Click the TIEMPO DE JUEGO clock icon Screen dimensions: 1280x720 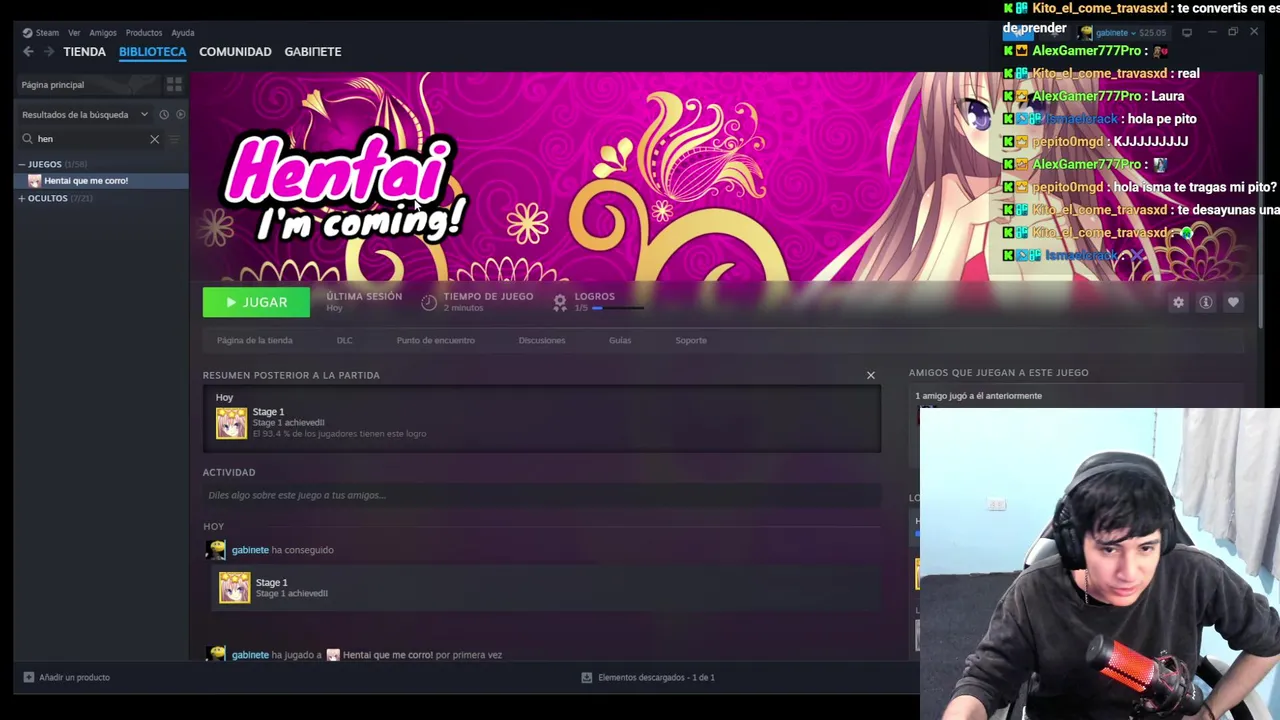click(x=429, y=302)
